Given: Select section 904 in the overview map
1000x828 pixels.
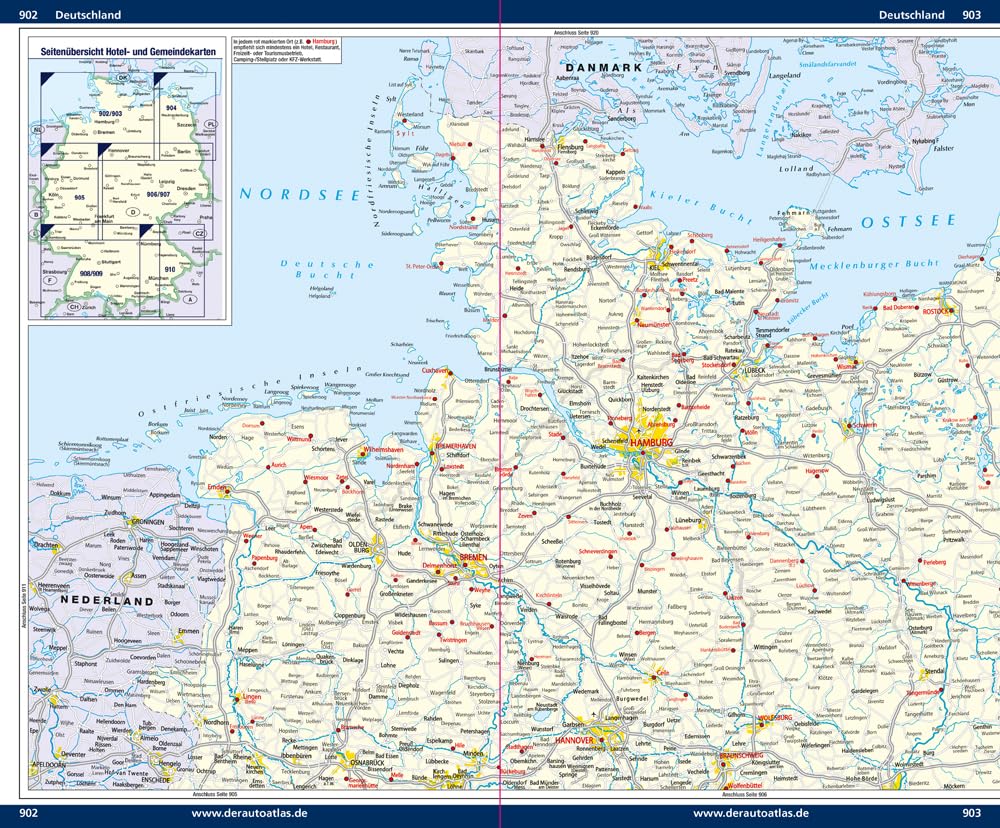Looking at the screenshot, I should point(171,108).
